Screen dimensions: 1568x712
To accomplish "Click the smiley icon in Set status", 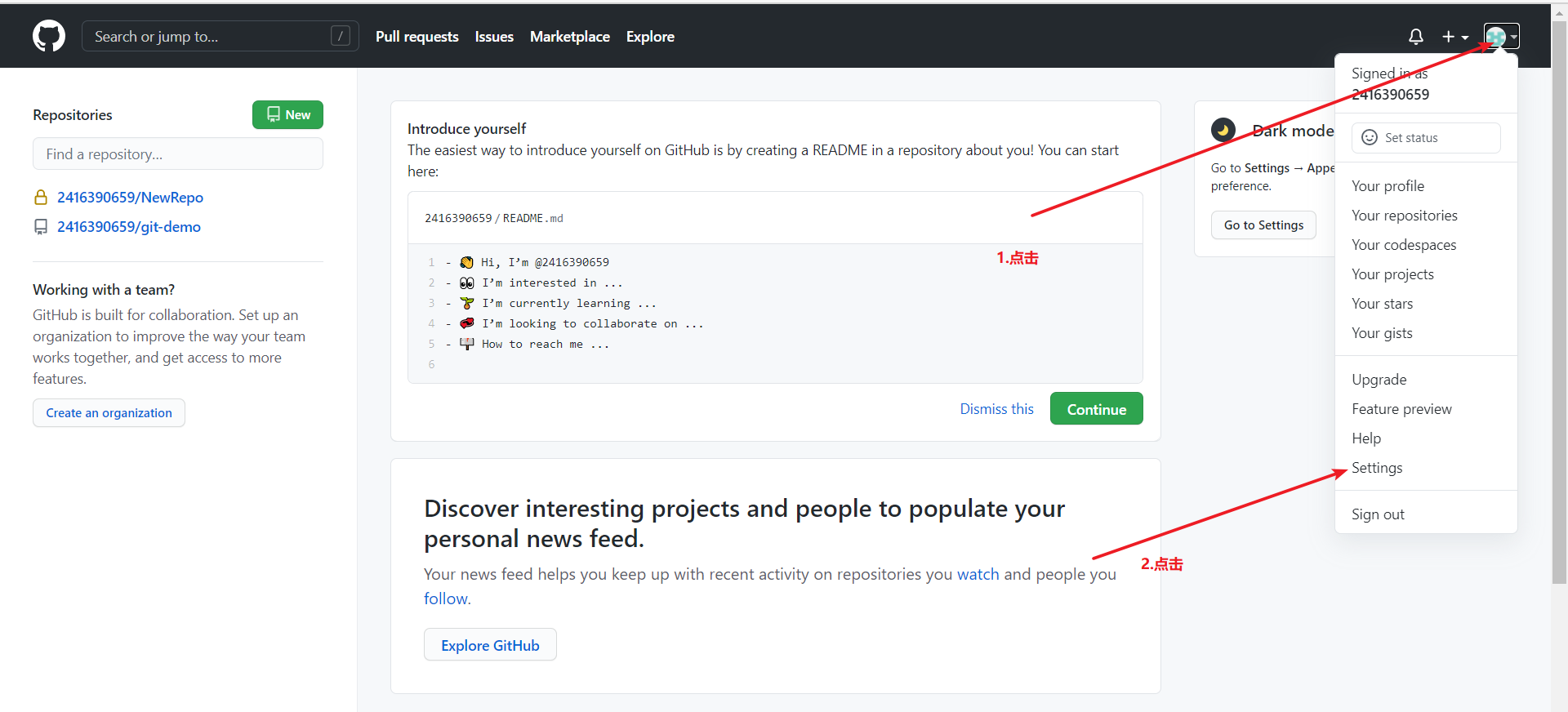I will [1370, 138].
